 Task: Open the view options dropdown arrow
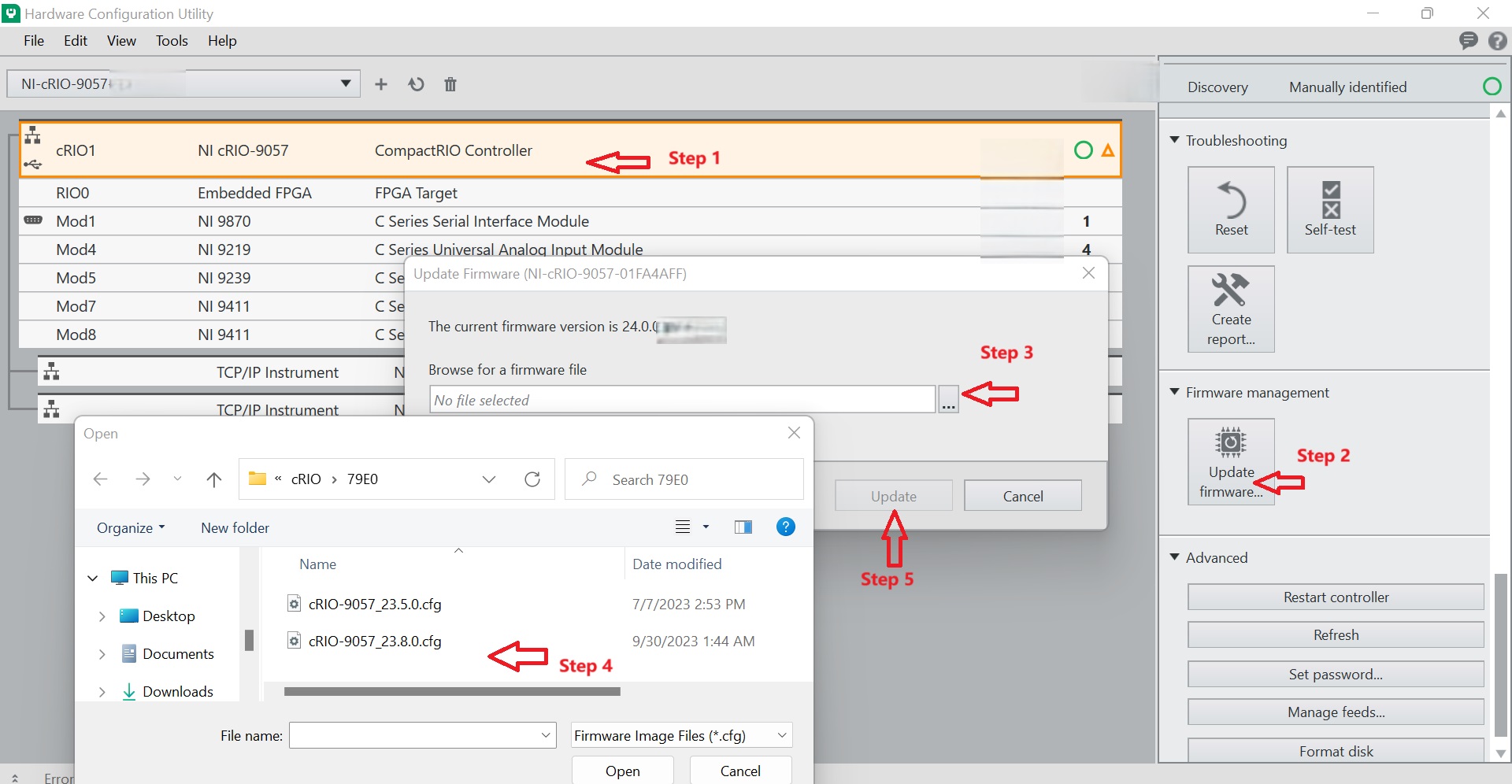click(x=706, y=527)
